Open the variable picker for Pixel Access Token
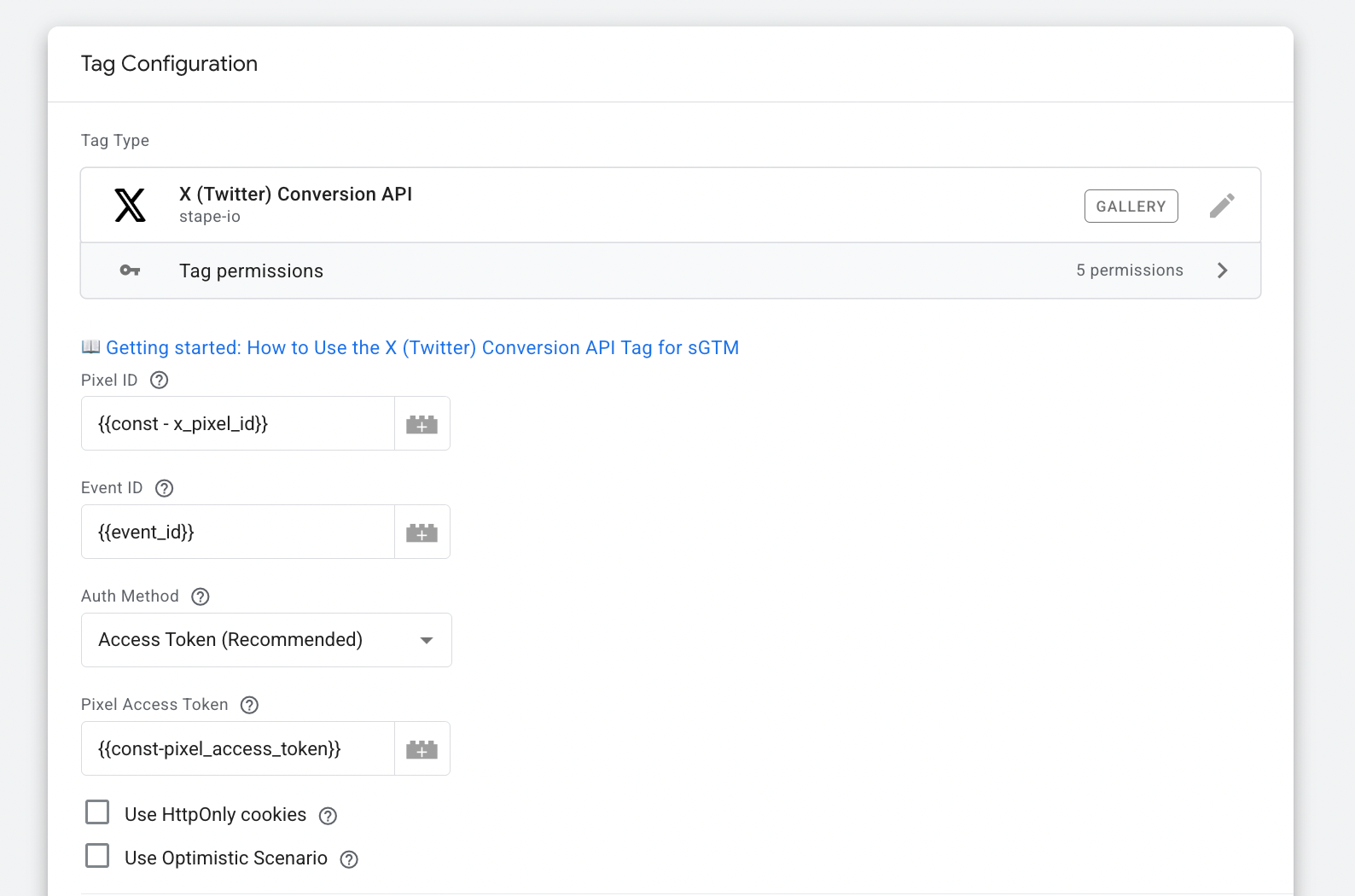The height and width of the screenshot is (896, 1355). click(x=422, y=749)
